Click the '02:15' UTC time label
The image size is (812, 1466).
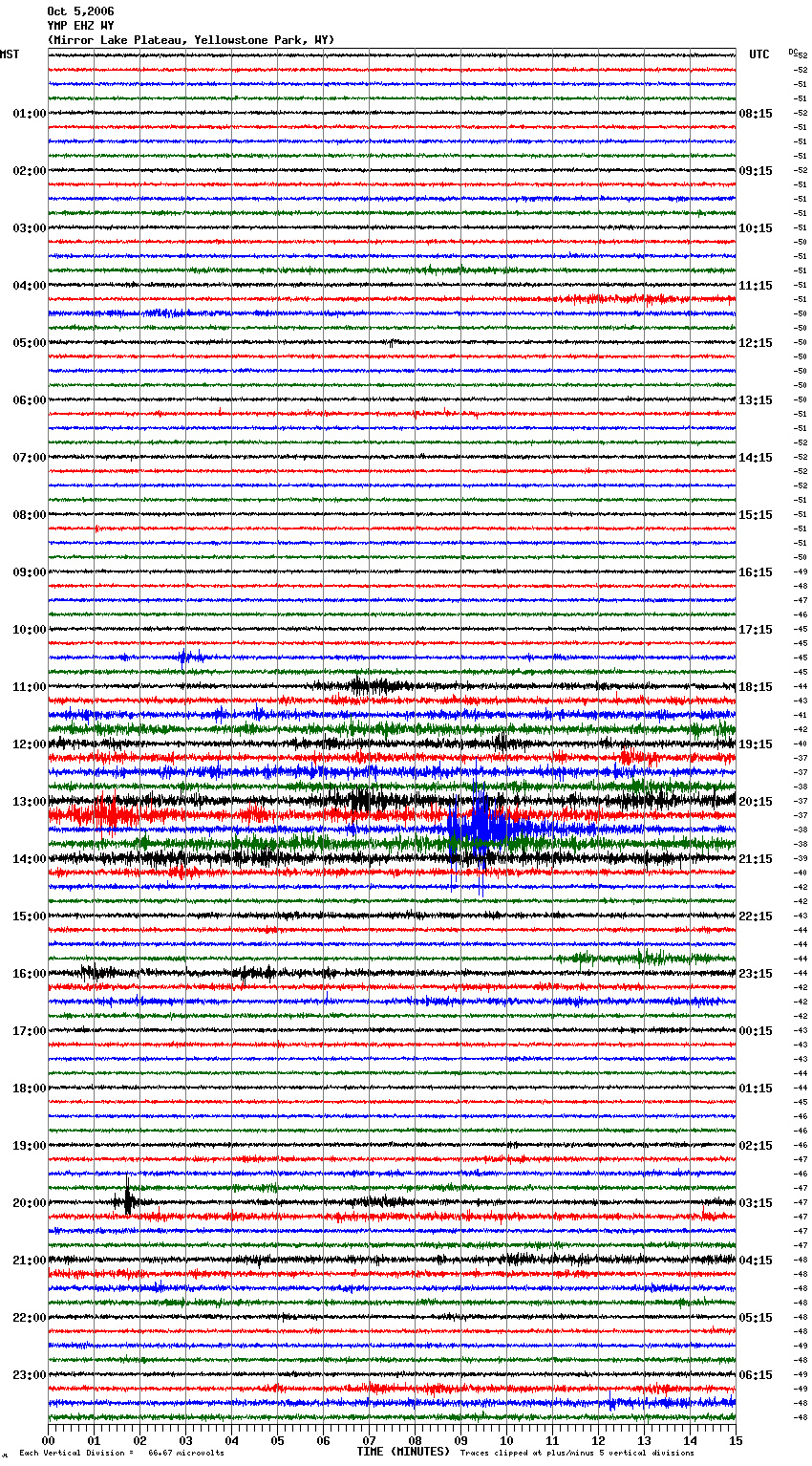756,1146
